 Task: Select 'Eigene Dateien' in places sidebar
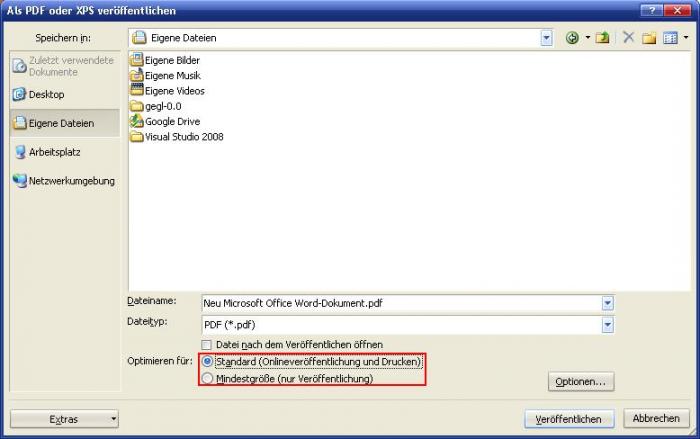pyautogui.click(x=64, y=123)
